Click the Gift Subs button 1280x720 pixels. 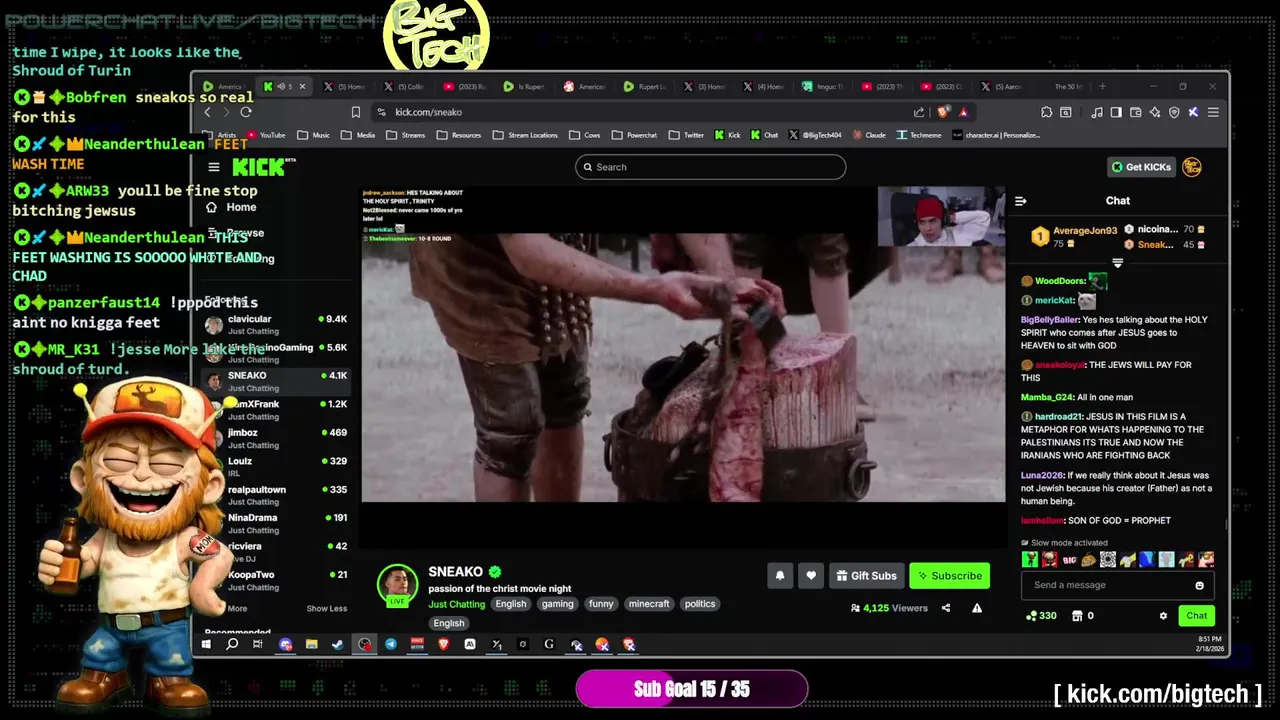click(x=867, y=576)
